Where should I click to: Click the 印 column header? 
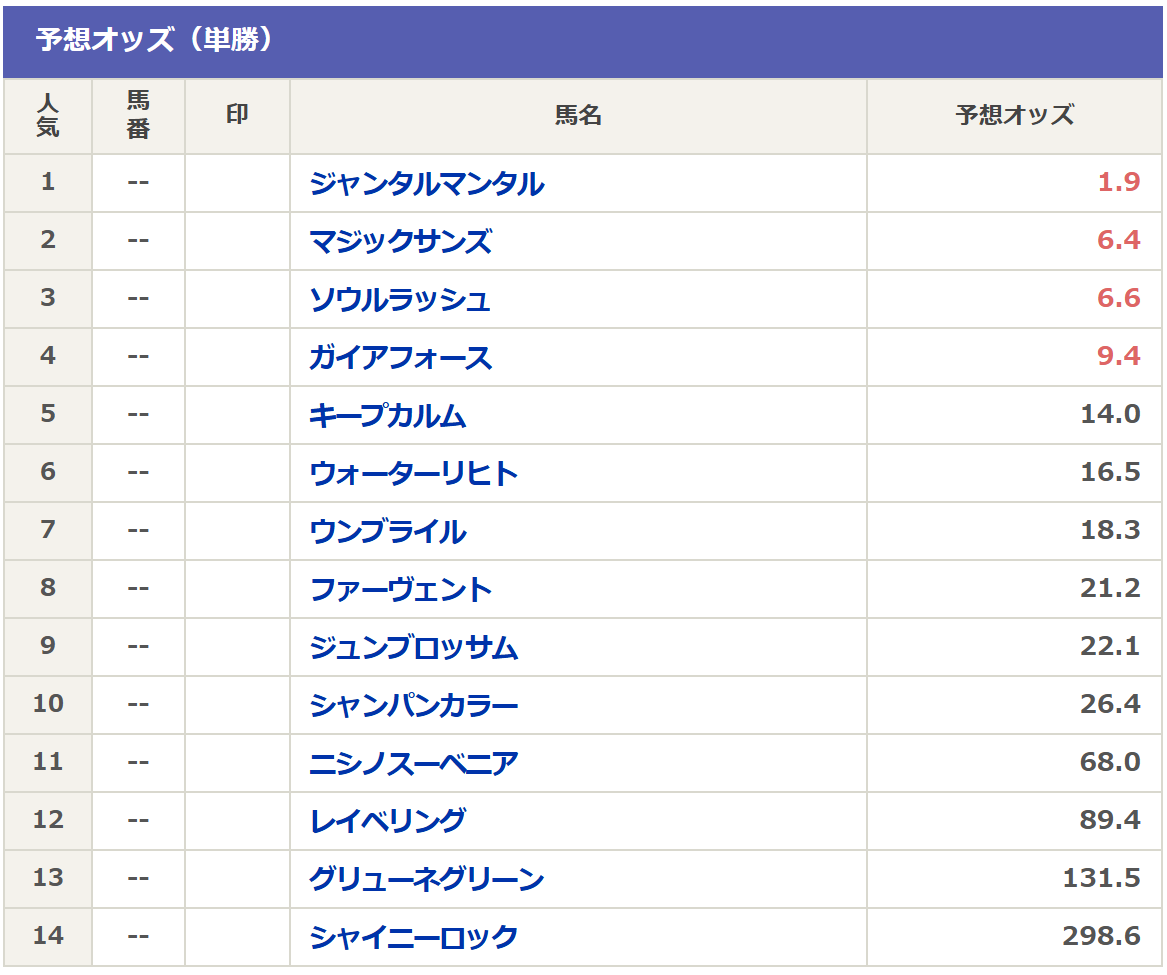tap(237, 116)
